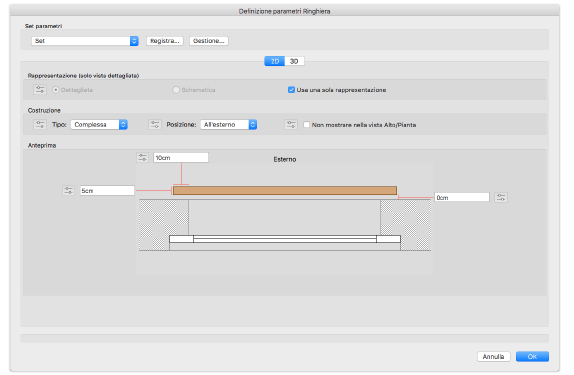Screen dimensions: 574x375
Task: Click the orange railing bar in preview
Action: tap(285, 190)
